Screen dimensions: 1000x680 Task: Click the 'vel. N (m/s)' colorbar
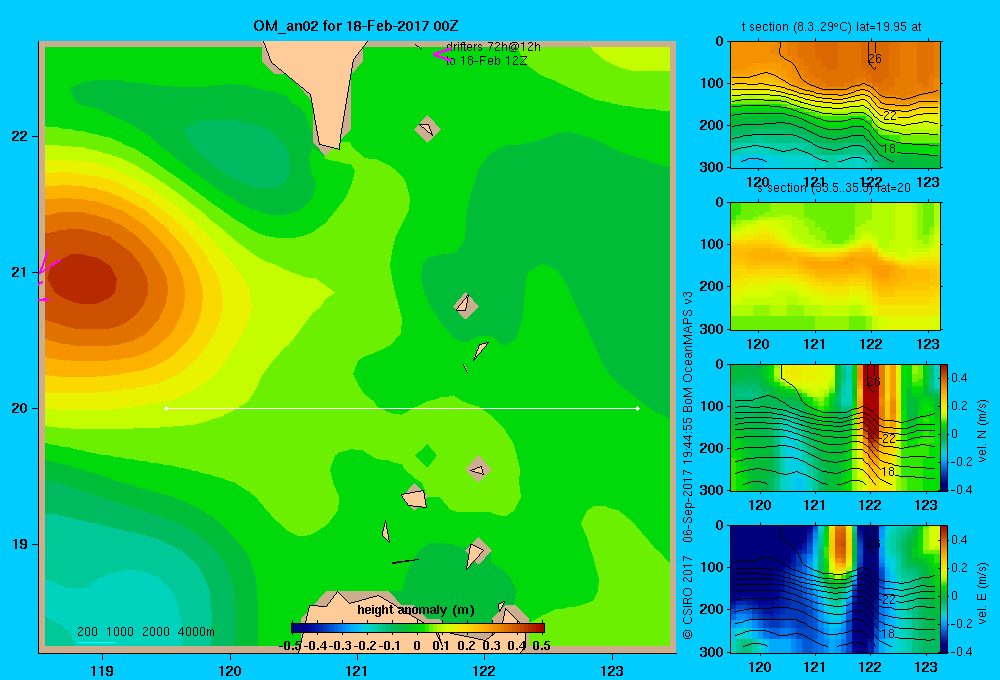tap(945, 427)
